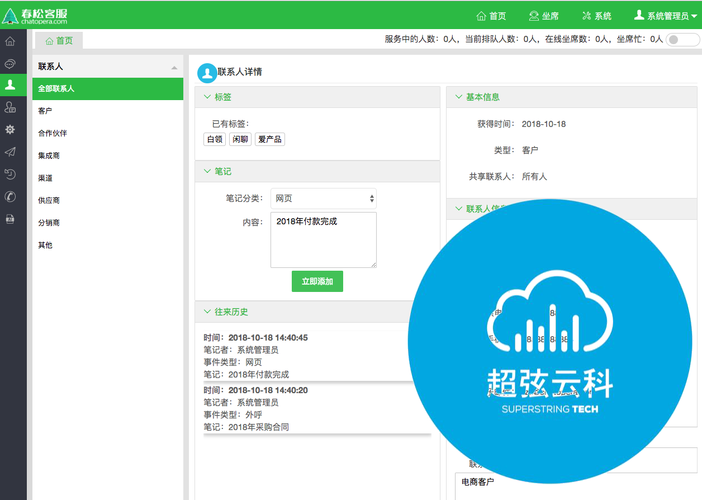Viewport: 702px width, 500px height.
Task: Click the 共享联系人 value 所有人
Action: [534, 176]
